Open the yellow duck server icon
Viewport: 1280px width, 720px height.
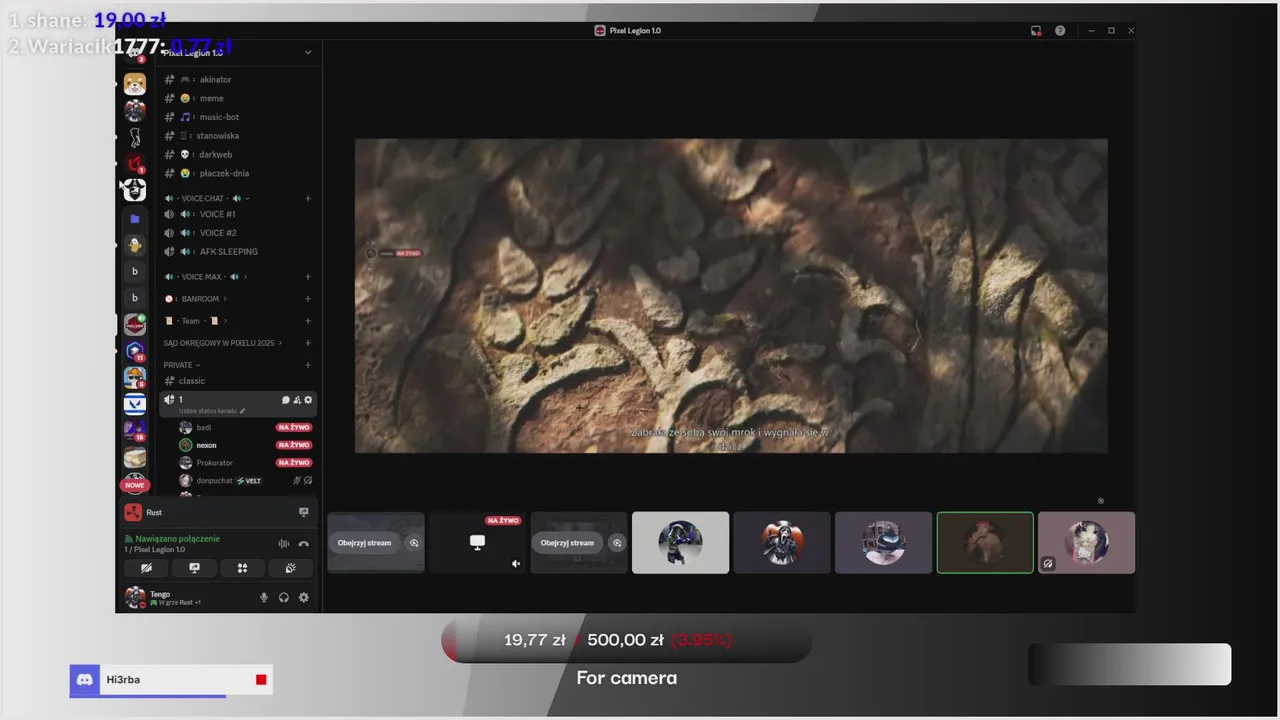click(x=135, y=245)
